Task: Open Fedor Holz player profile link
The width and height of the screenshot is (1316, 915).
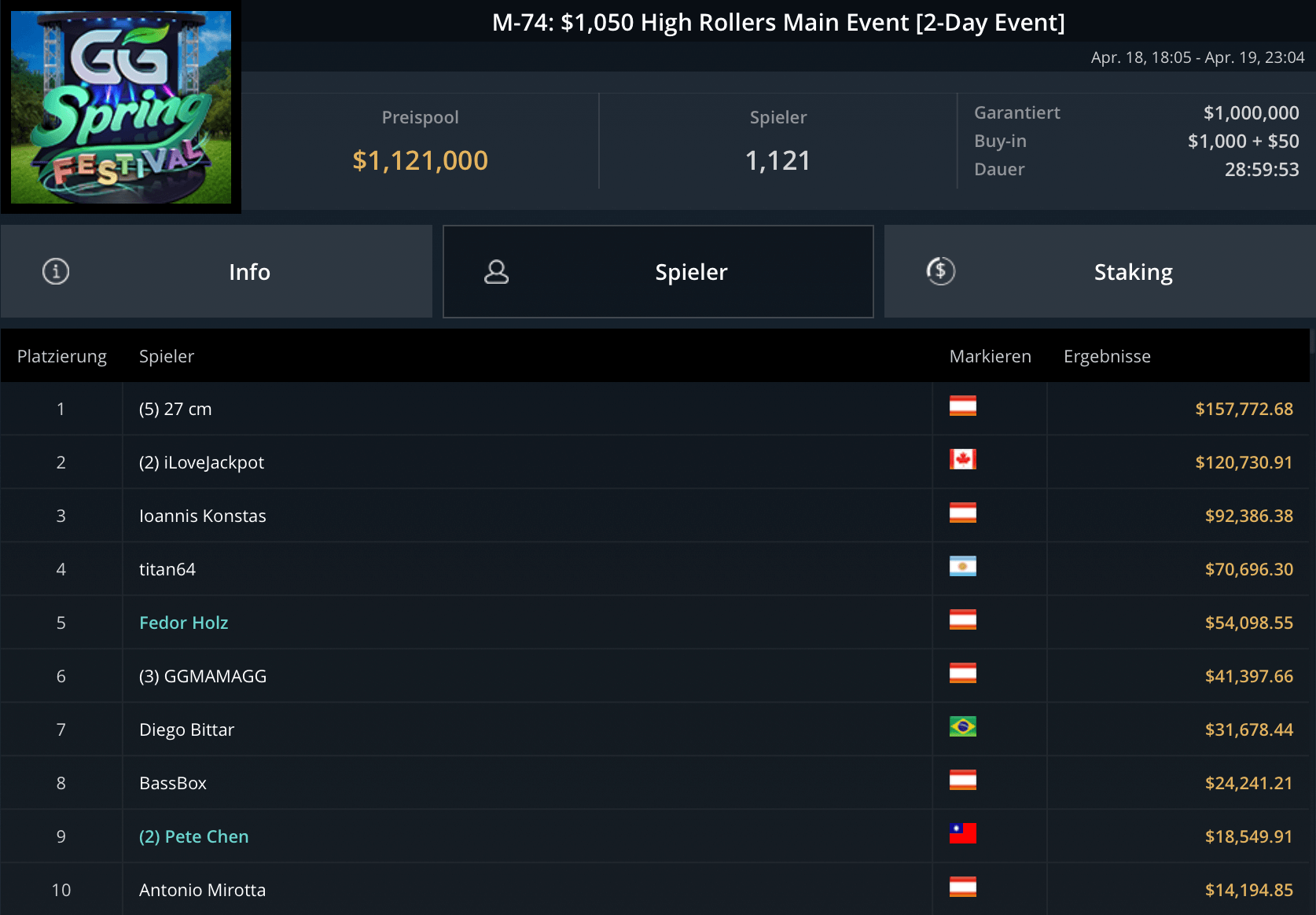Action: click(183, 623)
